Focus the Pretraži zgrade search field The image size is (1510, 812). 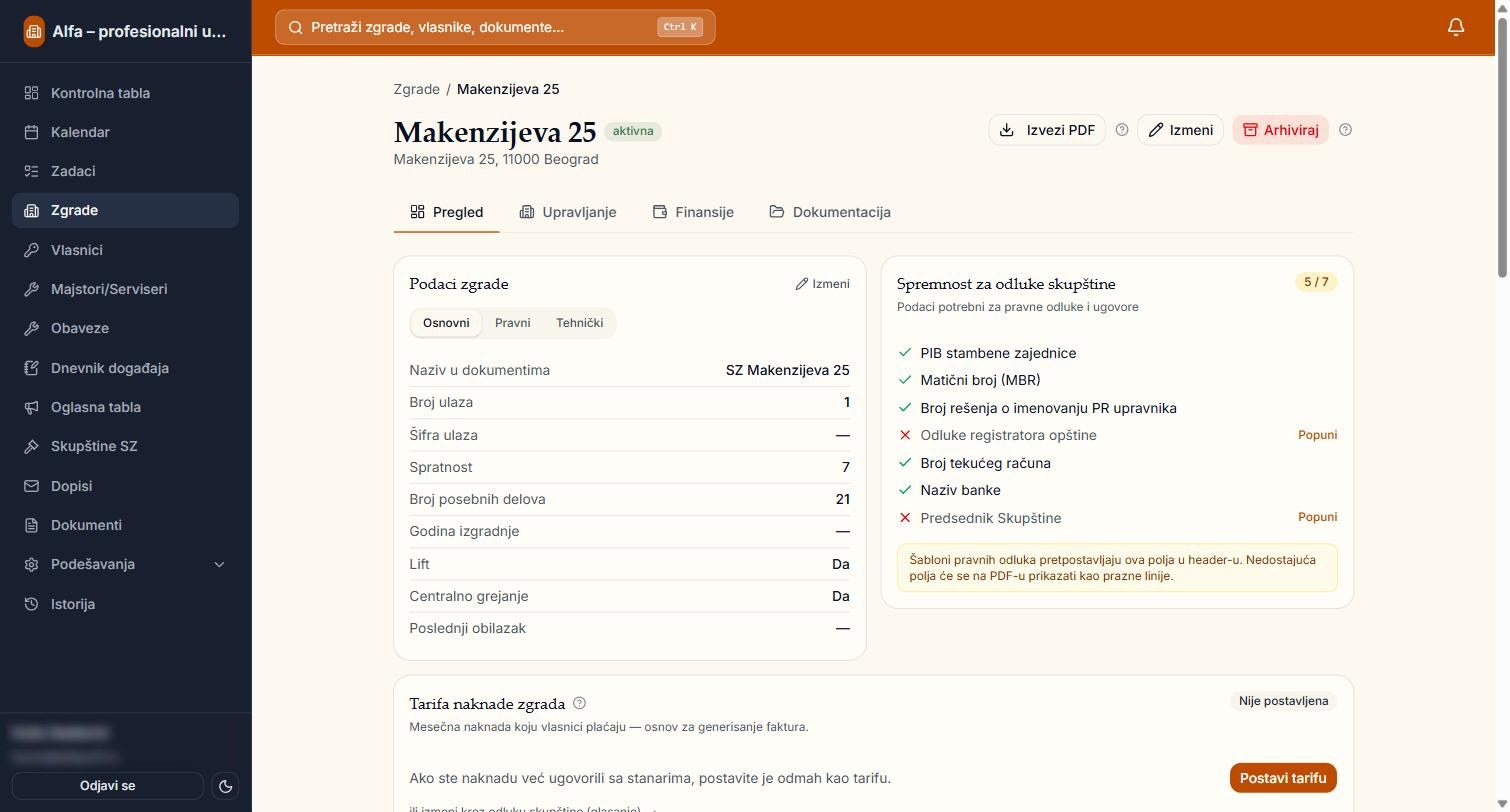(x=495, y=27)
